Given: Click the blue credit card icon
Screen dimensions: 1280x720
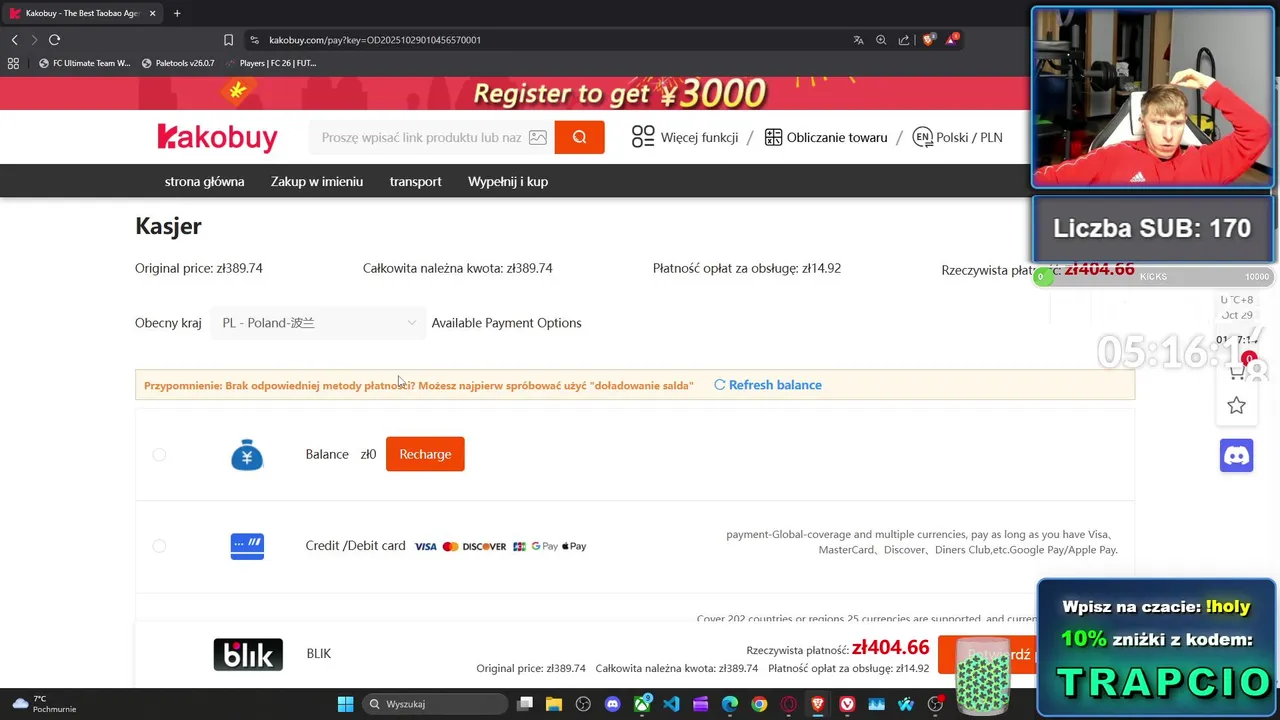Looking at the screenshot, I should 247,546.
